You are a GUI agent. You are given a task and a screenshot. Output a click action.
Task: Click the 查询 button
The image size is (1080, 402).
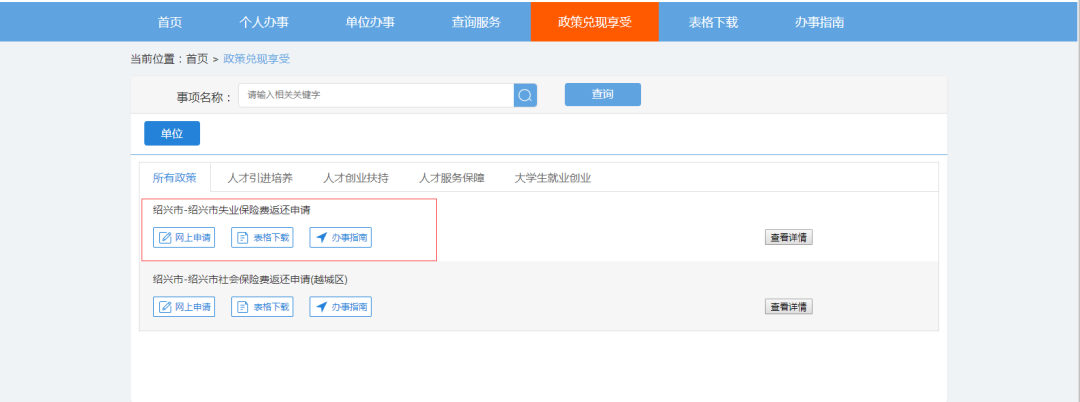click(603, 94)
